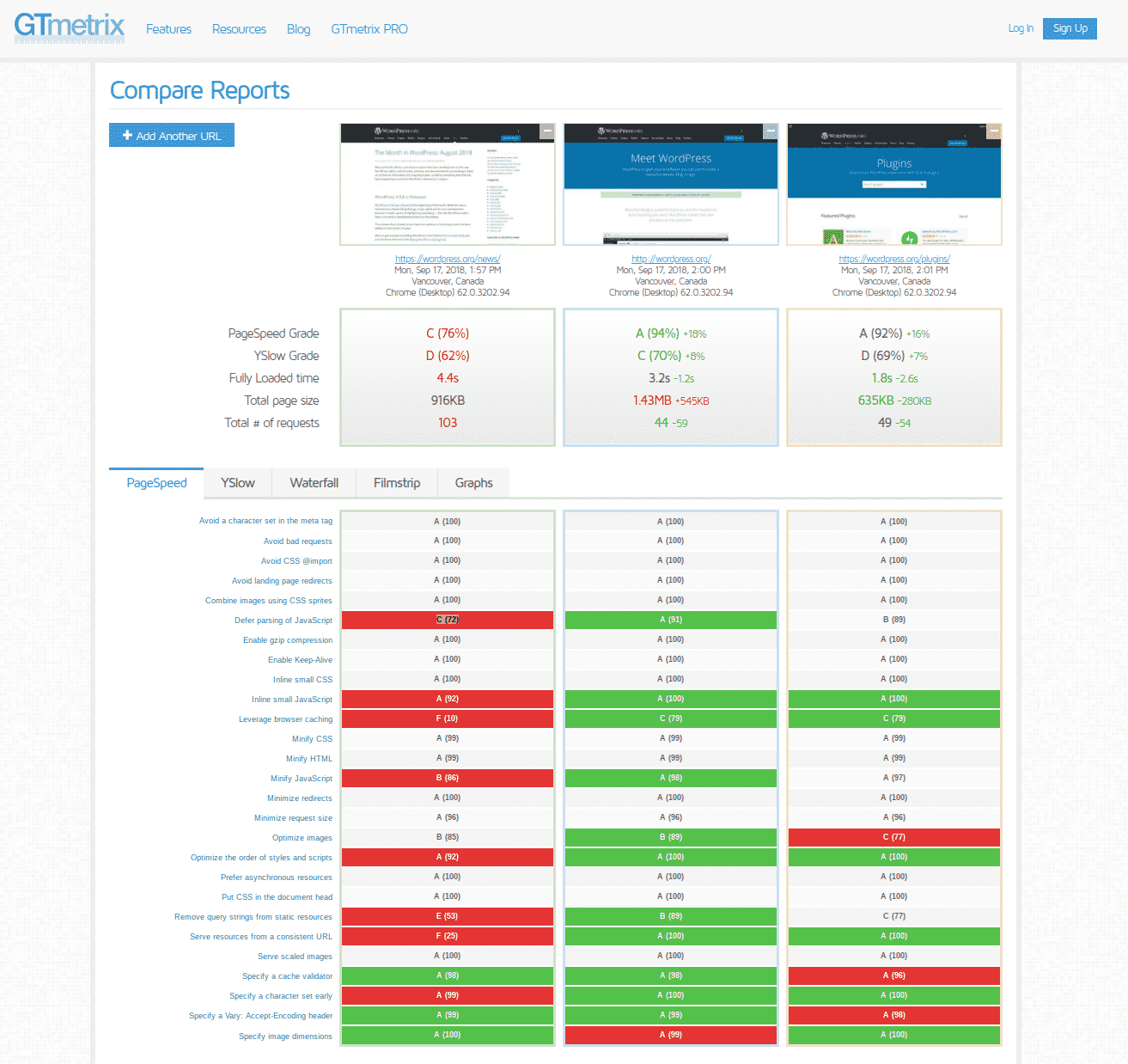
Task: Open the 'Minify HTML' recommendation
Action: [x=309, y=759]
